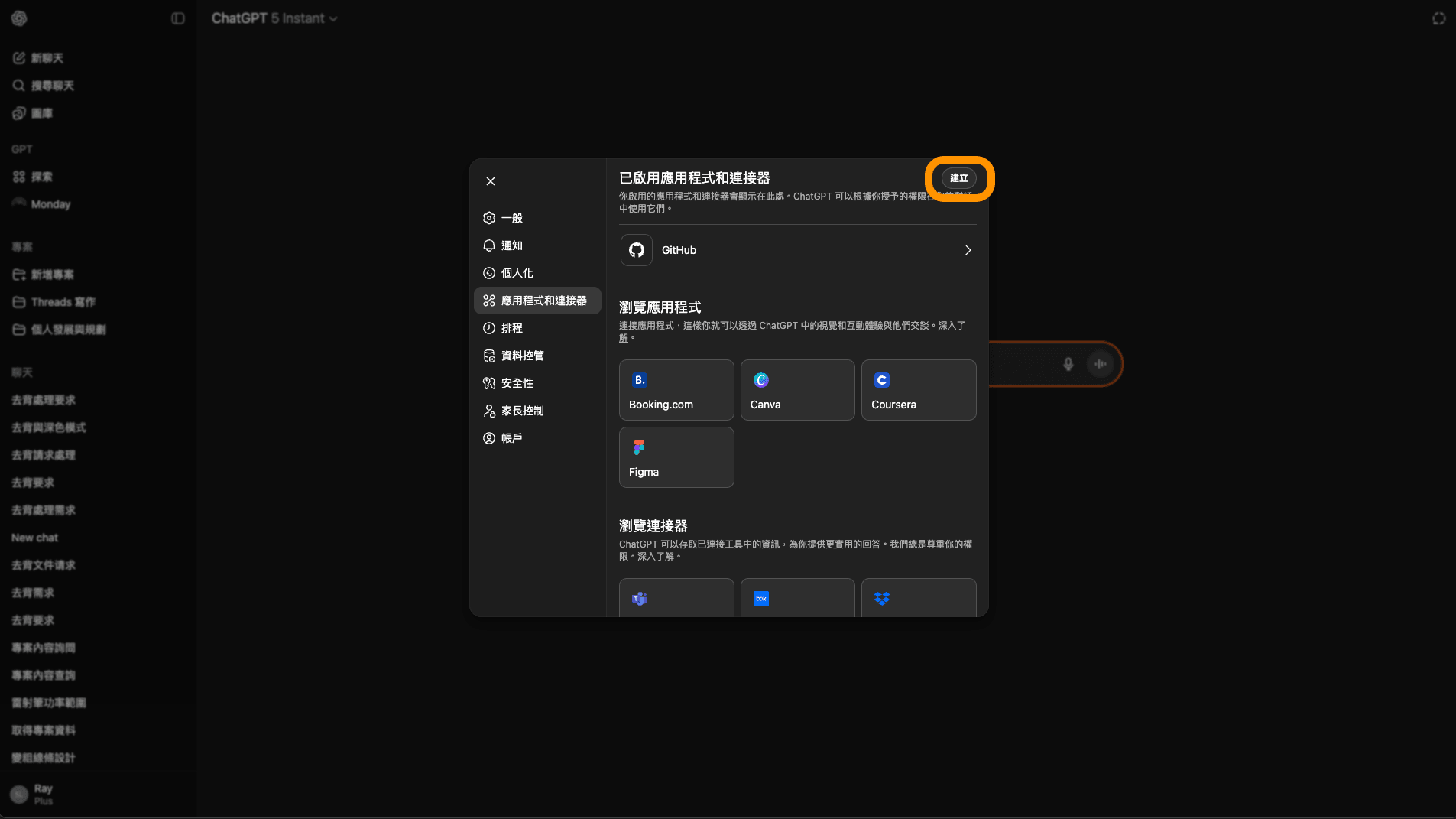The width and height of the screenshot is (1456, 819).
Task: Click the microphone icon in chat input
Action: [x=1068, y=365]
